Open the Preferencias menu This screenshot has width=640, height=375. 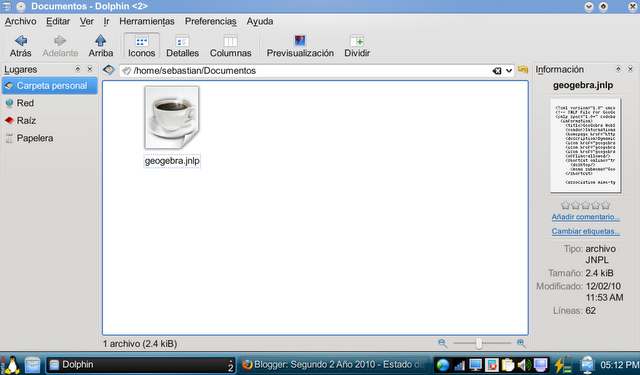[211, 21]
